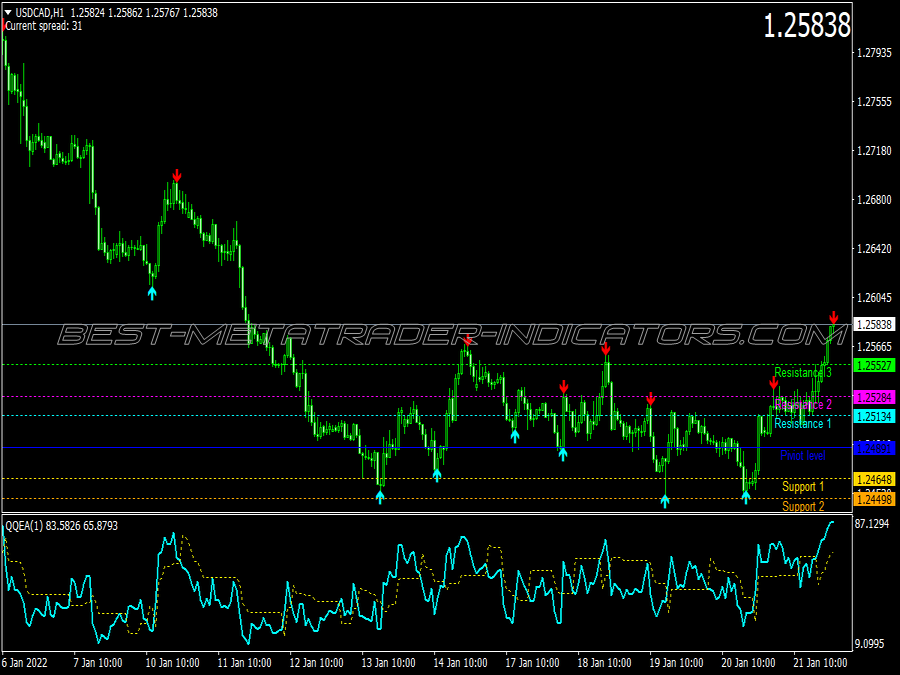Click the '18 Jan 10:00' time label
Viewport: 900px width, 675px height.
click(604, 663)
